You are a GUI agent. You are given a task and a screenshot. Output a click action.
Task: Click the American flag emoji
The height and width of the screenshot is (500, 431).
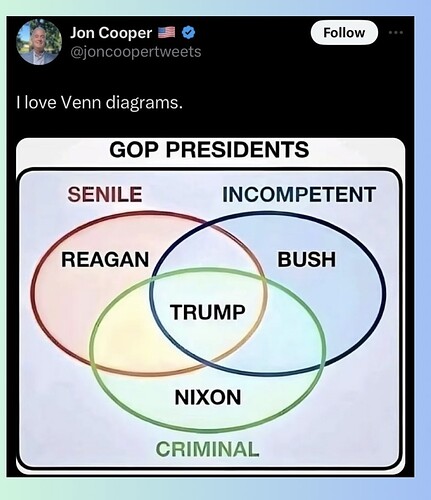(166, 32)
